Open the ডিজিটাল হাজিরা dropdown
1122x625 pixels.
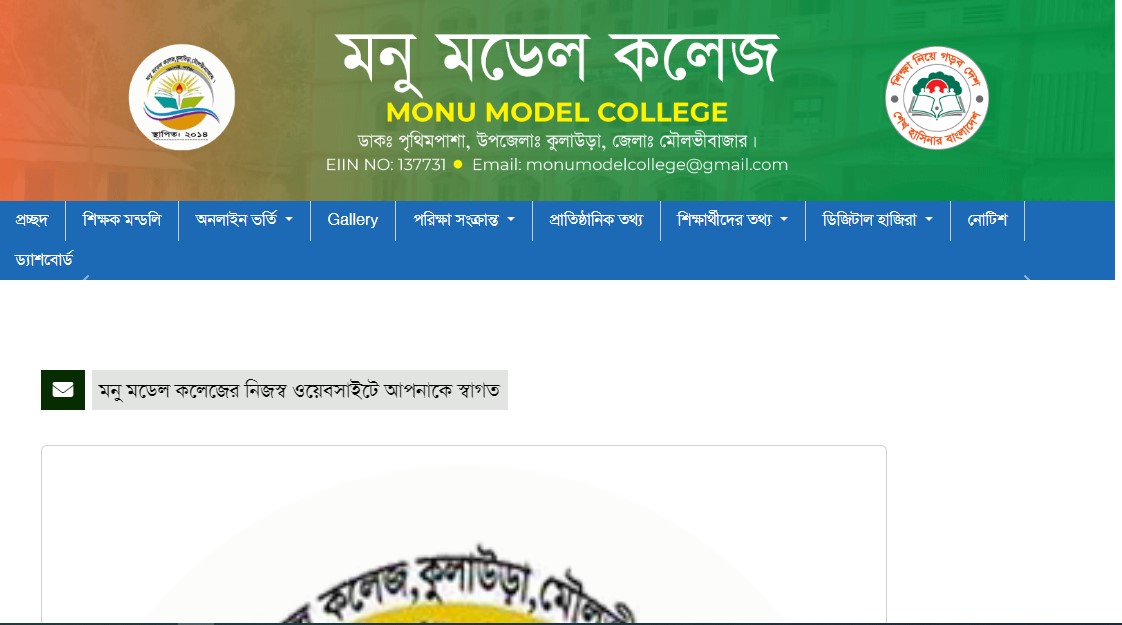877,220
